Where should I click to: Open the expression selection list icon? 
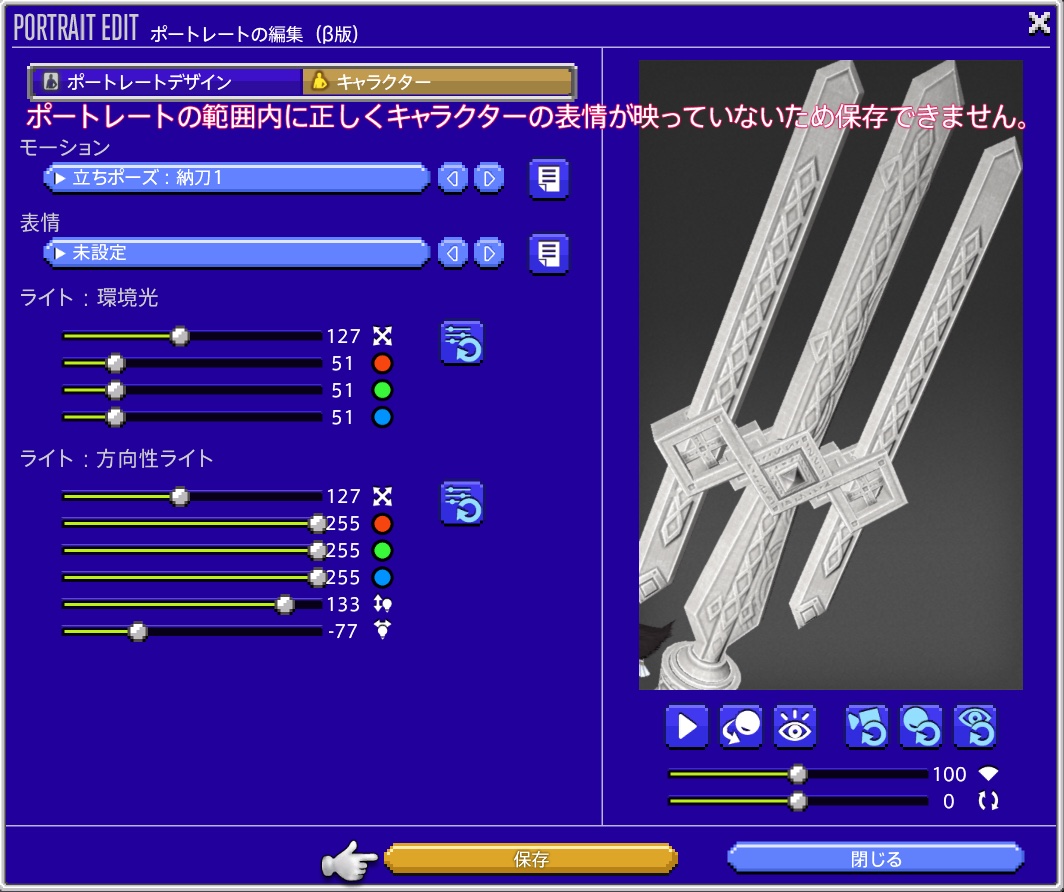(548, 253)
